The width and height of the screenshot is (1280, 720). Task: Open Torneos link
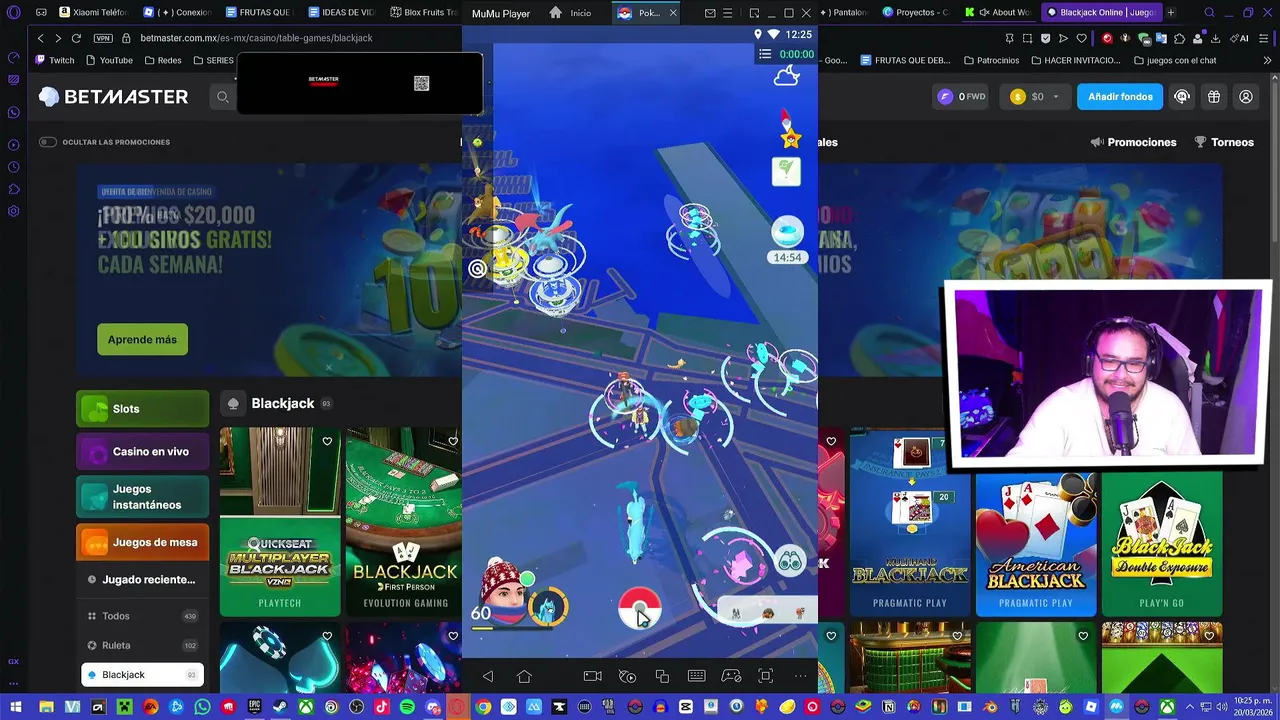pos(1224,142)
